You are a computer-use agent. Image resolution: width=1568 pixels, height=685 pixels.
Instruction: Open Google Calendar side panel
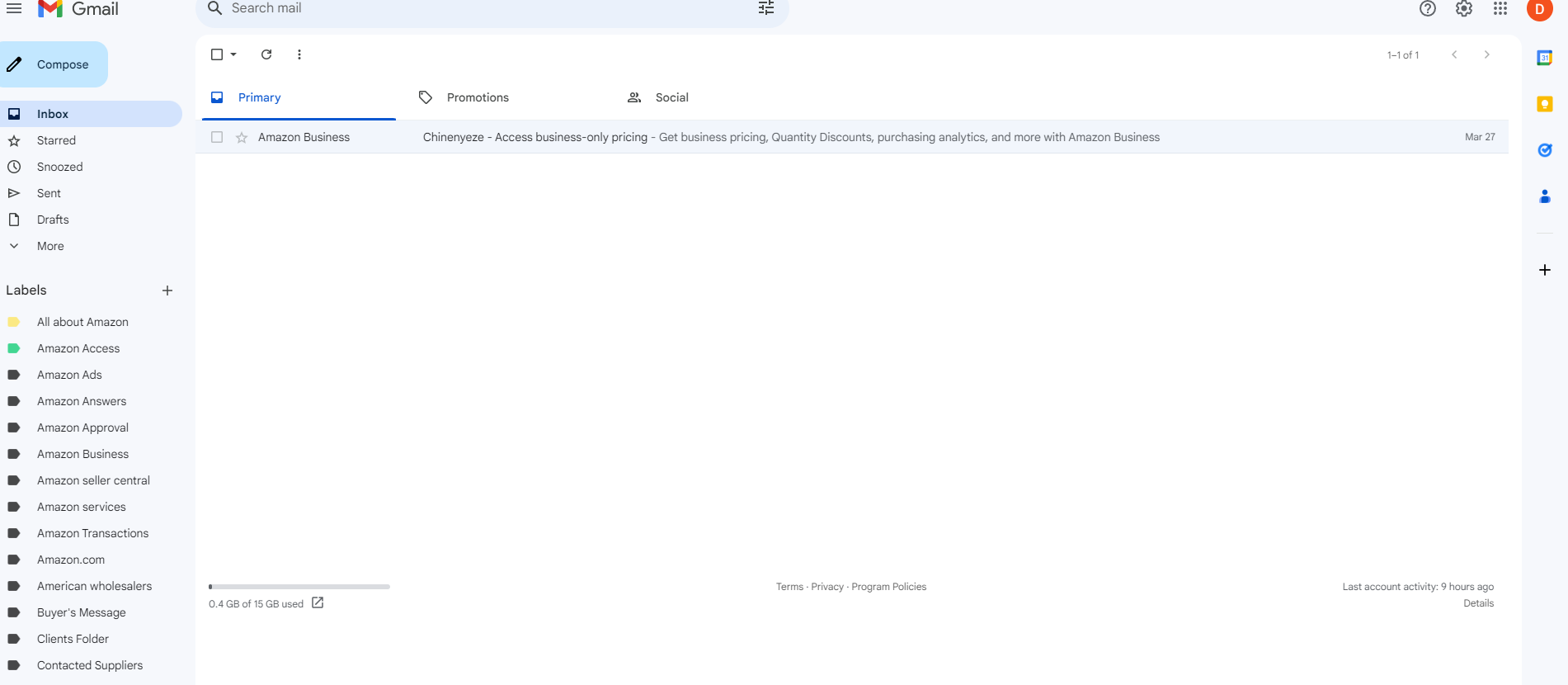tap(1545, 58)
